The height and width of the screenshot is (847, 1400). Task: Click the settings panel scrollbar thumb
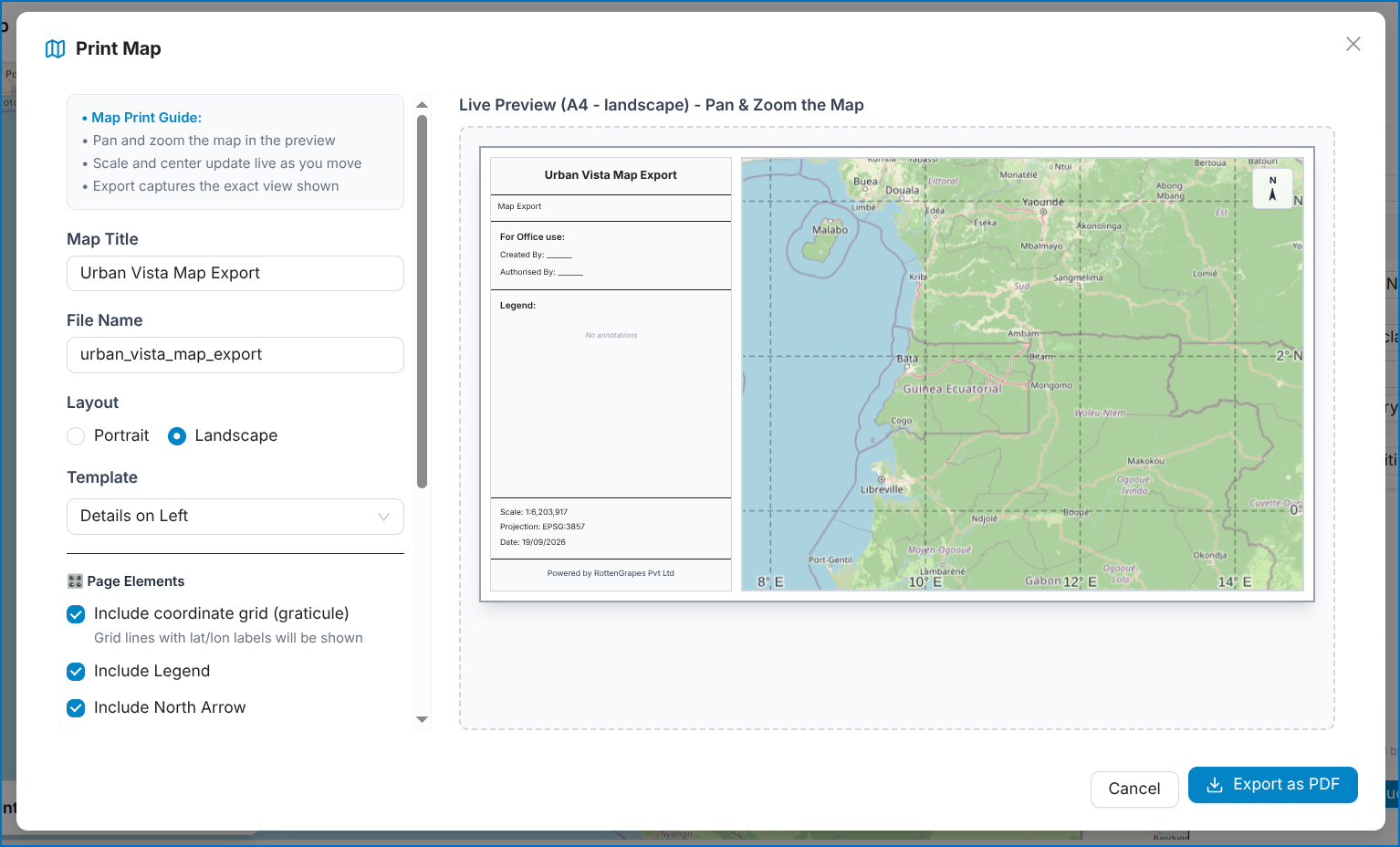tap(422, 301)
